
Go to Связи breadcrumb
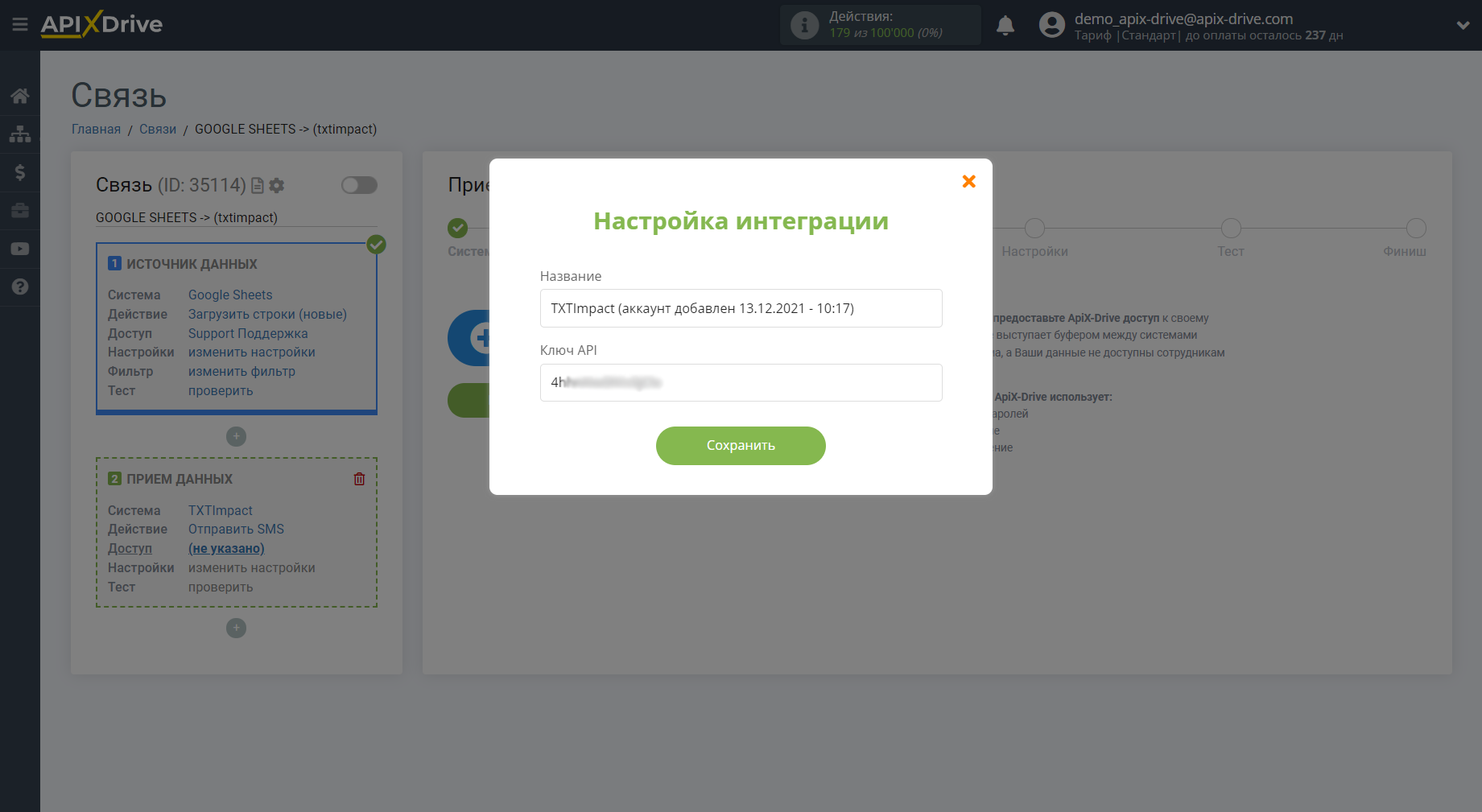(x=158, y=130)
